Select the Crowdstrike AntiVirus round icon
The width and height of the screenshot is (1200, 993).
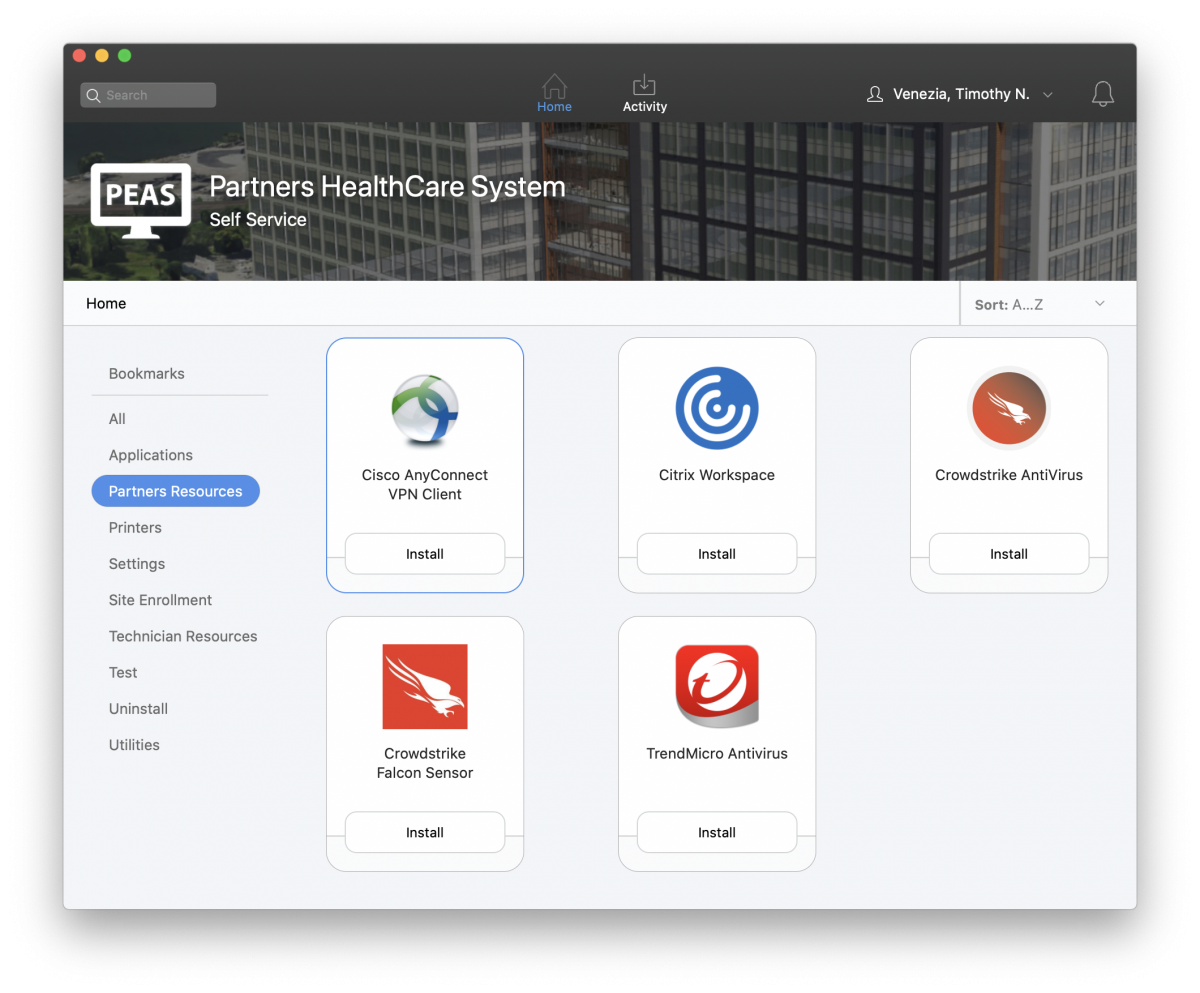[1009, 408]
